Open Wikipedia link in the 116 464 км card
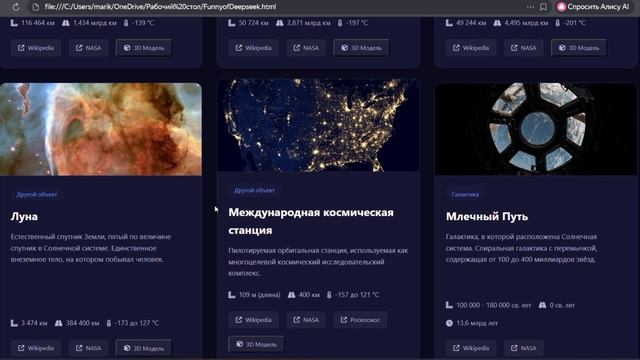The image size is (640, 360). pos(36,48)
